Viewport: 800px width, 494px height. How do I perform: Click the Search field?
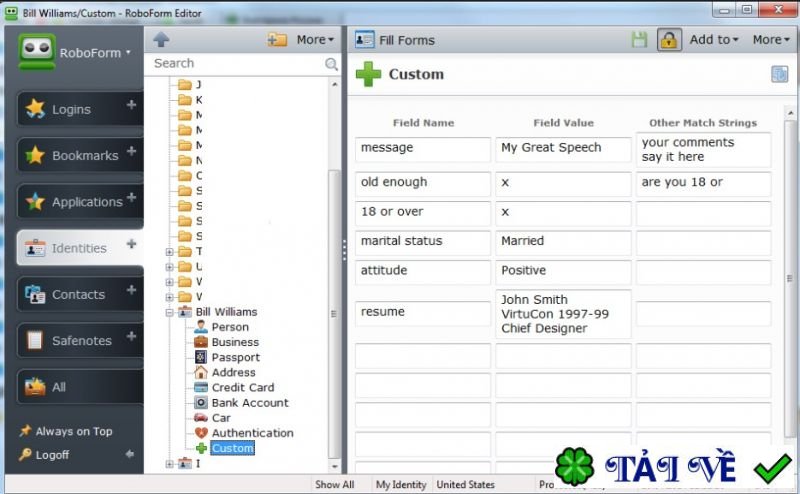tap(237, 63)
